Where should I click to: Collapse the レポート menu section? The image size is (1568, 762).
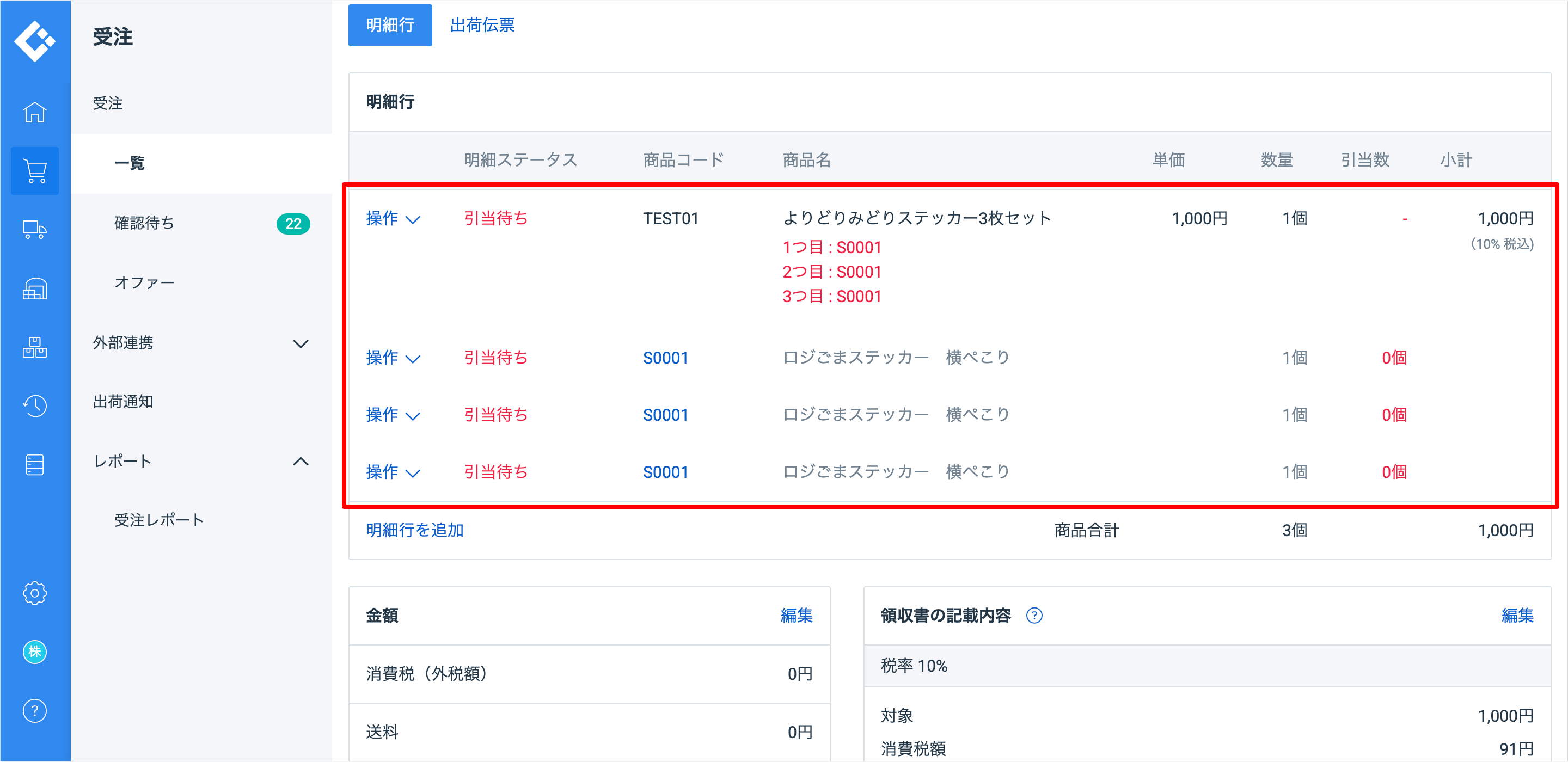(x=301, y=462)
